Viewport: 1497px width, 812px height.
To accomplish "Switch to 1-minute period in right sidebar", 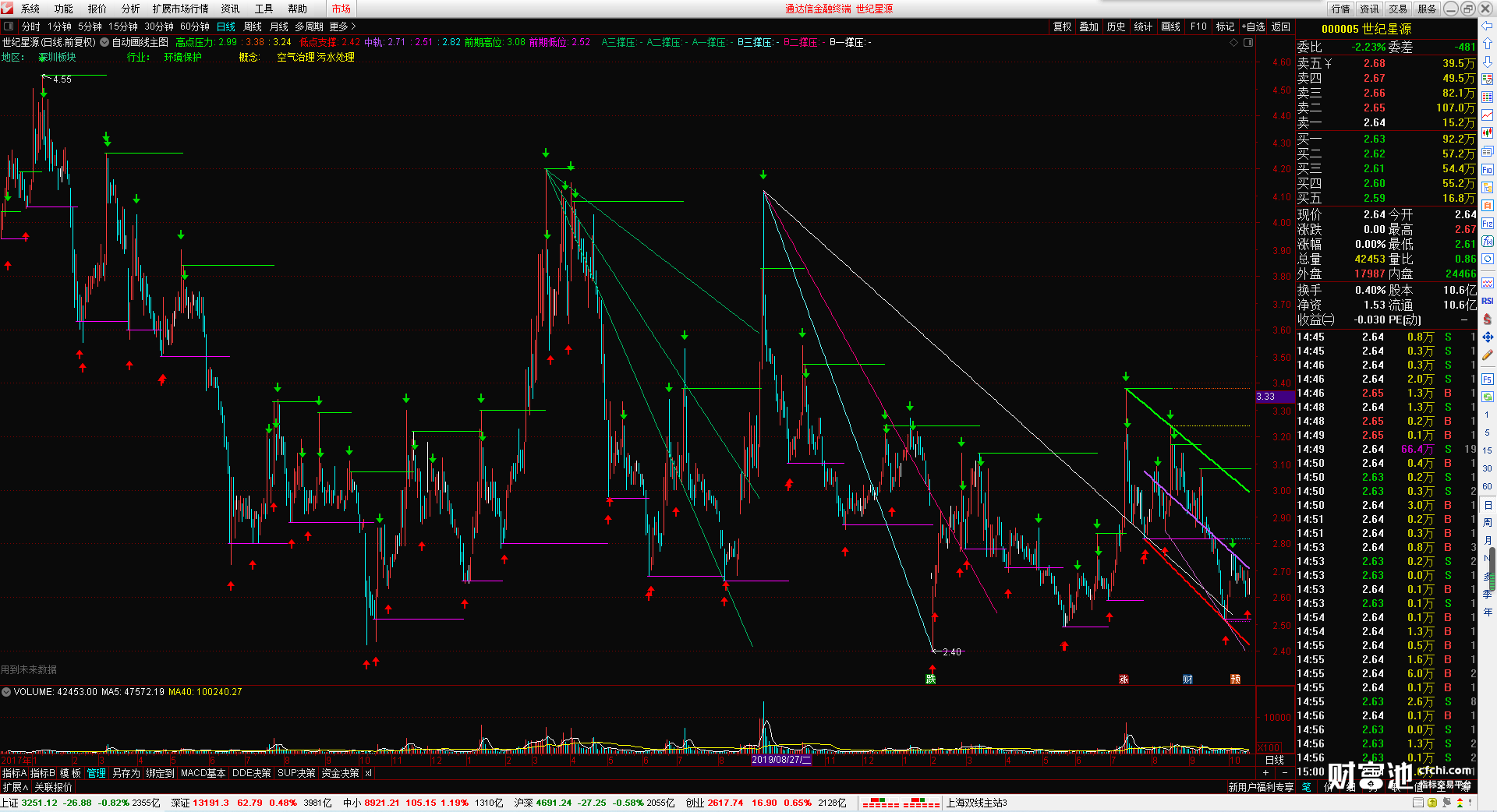I will click(x=1487, y=415).
